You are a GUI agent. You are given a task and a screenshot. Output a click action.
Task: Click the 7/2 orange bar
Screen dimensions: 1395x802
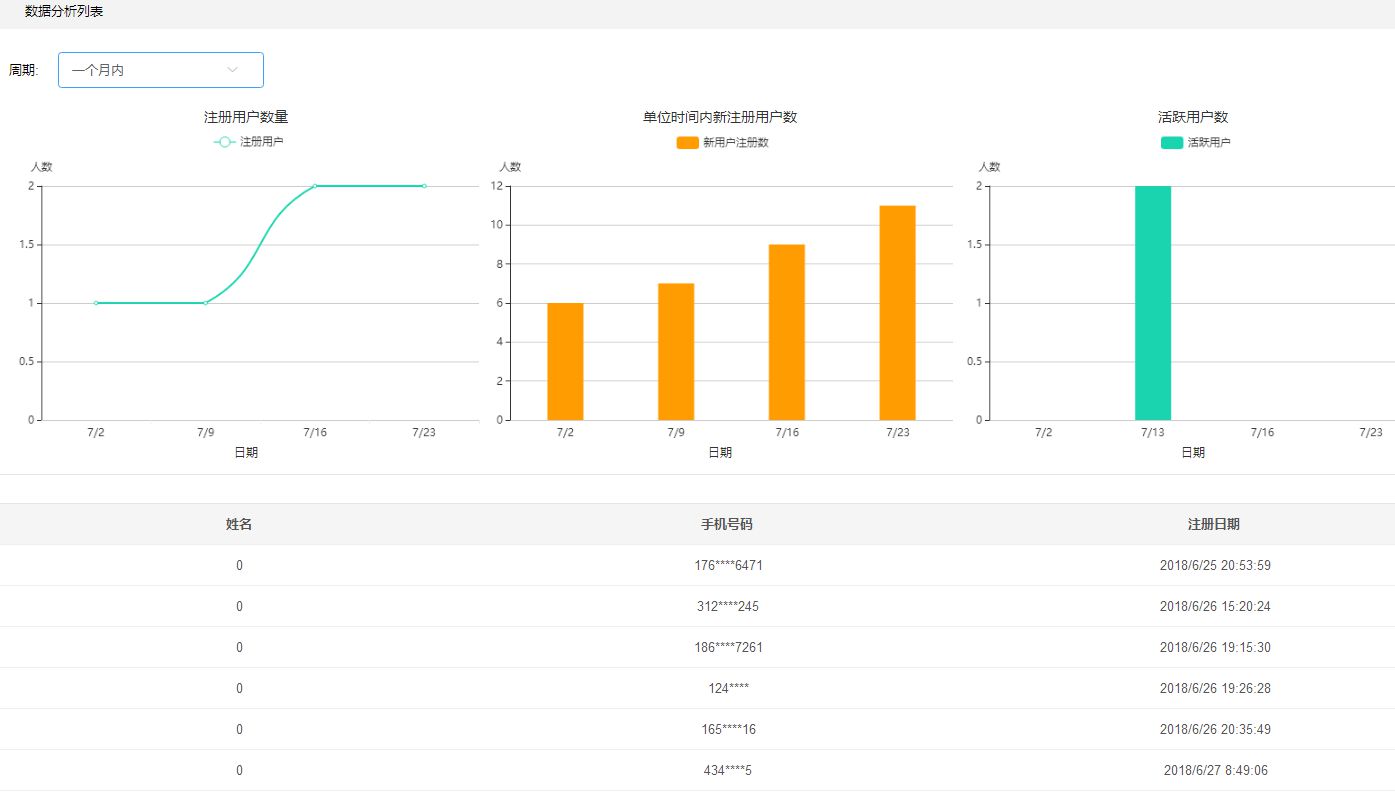tap(565, 361)
